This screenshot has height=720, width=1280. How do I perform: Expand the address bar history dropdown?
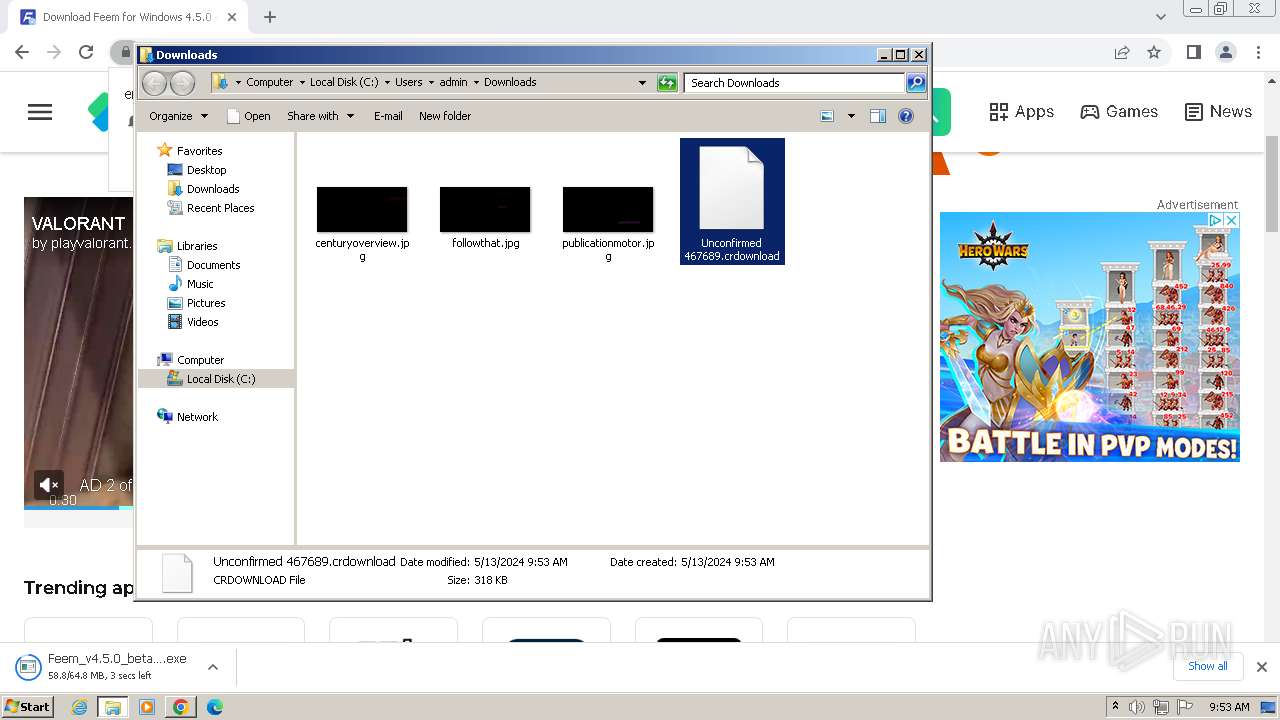pos(642,83)
